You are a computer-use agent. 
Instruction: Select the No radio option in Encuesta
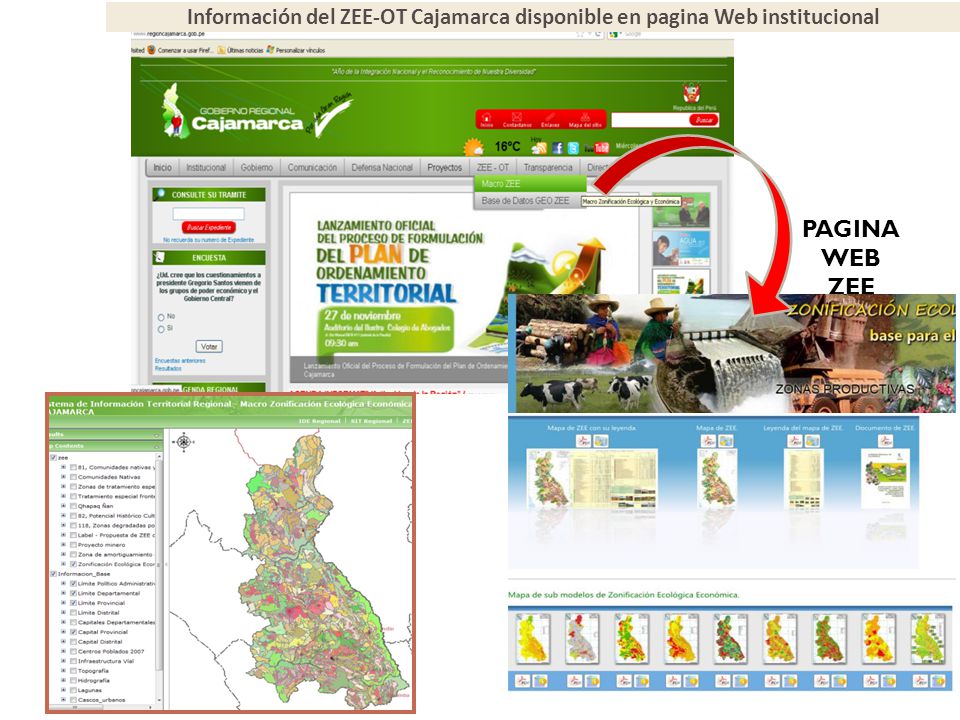click(x=161, y=317)
